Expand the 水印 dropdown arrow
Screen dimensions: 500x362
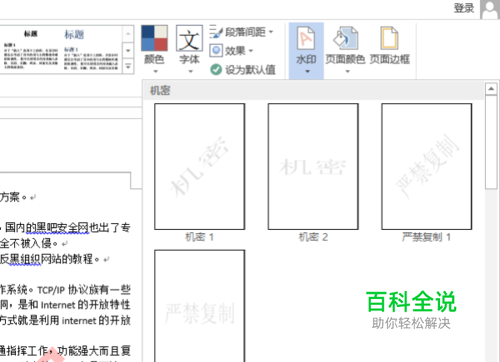tap(307, 71)
